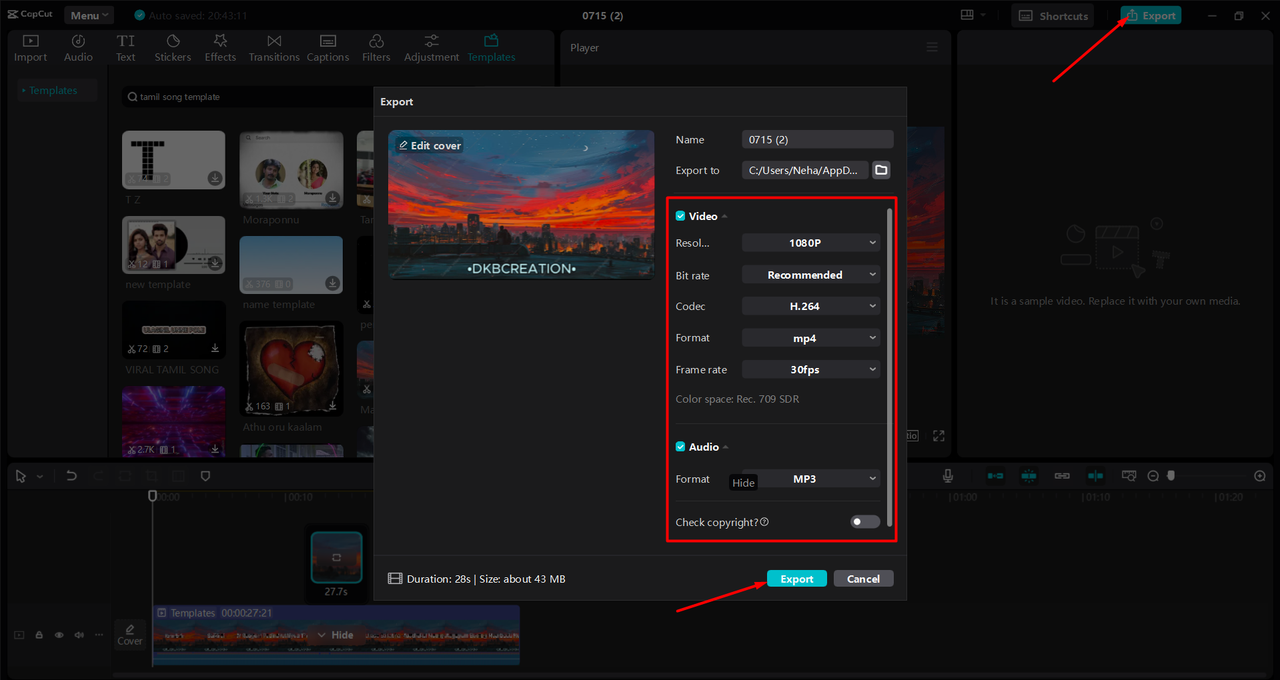Click the Cover button on timeline

[130, 635]
